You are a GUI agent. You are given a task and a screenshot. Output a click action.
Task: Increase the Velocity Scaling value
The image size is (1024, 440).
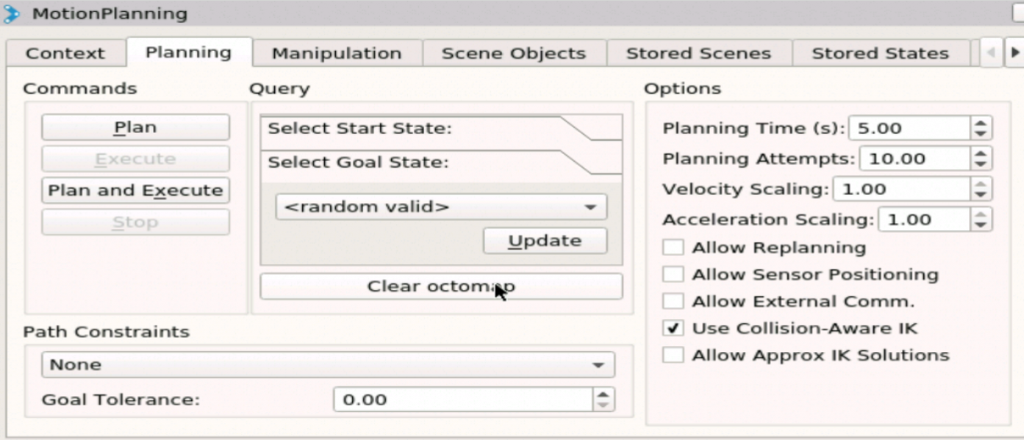point(981,184)
